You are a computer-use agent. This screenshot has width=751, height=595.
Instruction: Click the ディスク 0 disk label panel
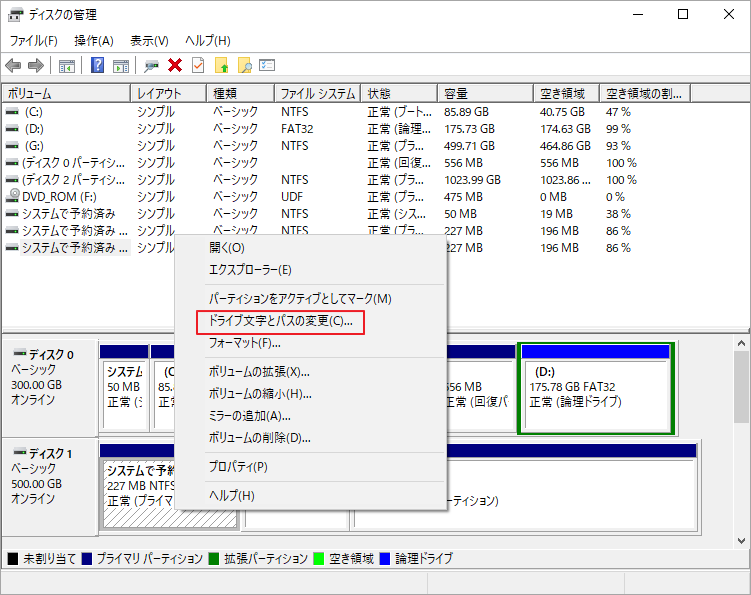point(50,388)
